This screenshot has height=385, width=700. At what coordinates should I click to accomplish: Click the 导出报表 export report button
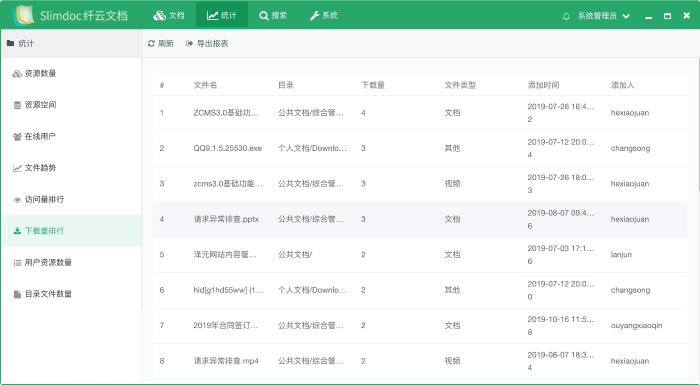[x=207, y=43]
